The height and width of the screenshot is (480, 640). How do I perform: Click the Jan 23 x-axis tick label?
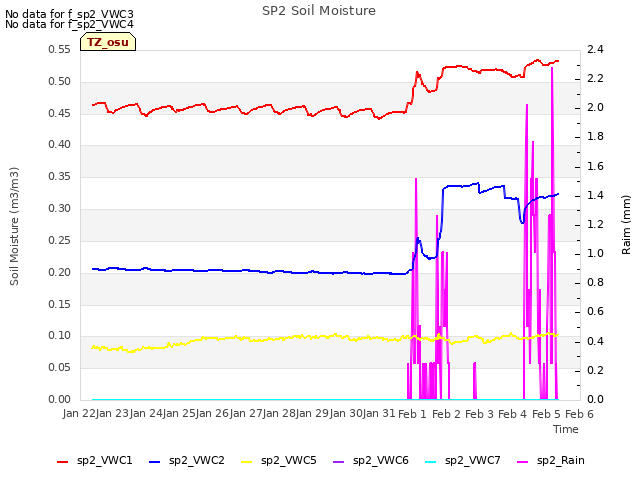112,414
